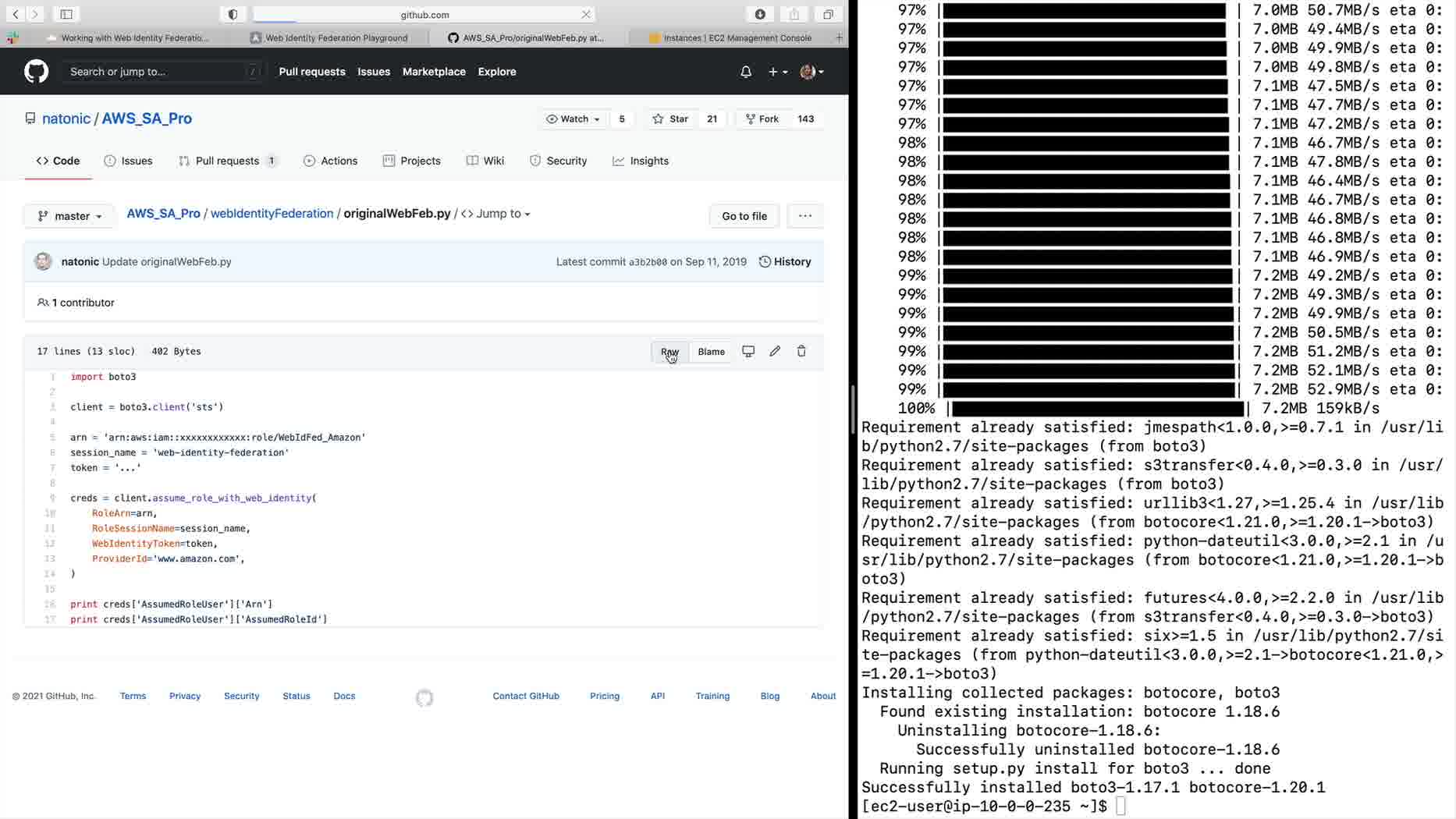Open the create new plus dropdown
Image resolution: width=1456 pixels, height=819 pixels.
pos(777,72)
